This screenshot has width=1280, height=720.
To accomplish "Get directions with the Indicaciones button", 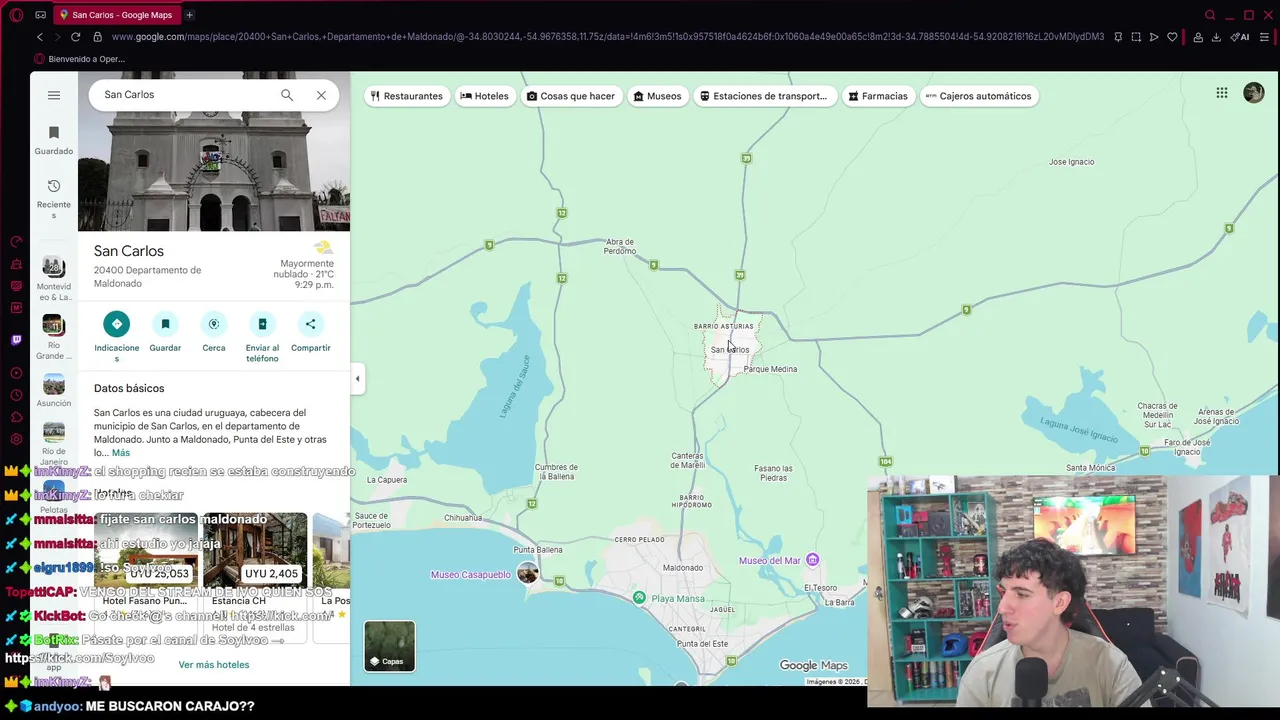I will tap(117, 336).
